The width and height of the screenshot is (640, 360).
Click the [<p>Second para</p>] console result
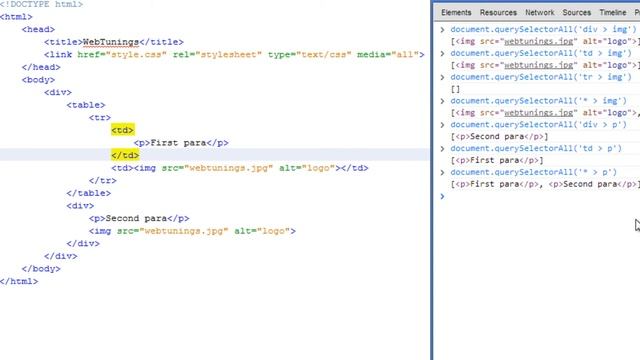click(499, 136)
